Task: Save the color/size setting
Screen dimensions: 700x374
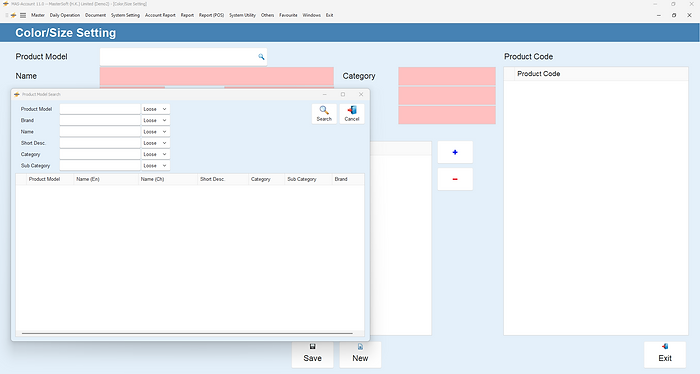Action: [x=312, y=354]
